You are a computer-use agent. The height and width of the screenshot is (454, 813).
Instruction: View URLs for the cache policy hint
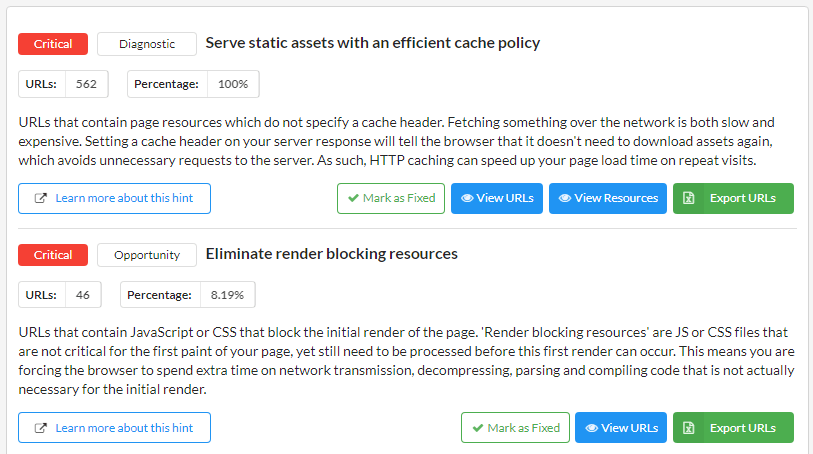[x=497, y=198]
